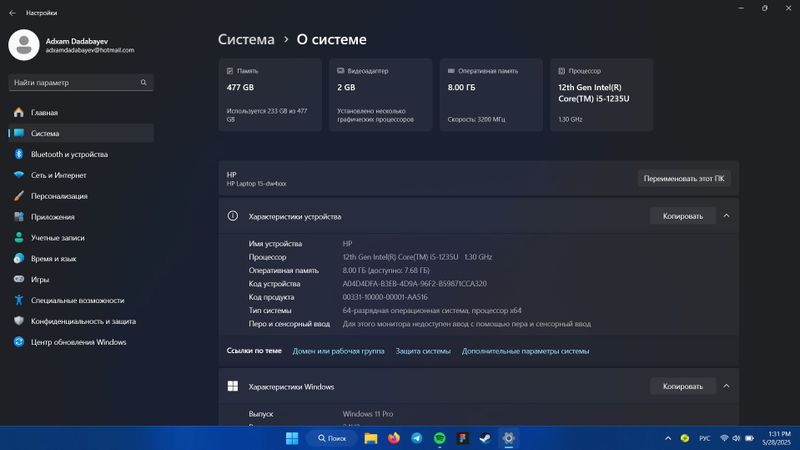Switch input language via РУС indicator
Image resolution: width=800 pixels, height=450 pixels.
tap(705, 438)
